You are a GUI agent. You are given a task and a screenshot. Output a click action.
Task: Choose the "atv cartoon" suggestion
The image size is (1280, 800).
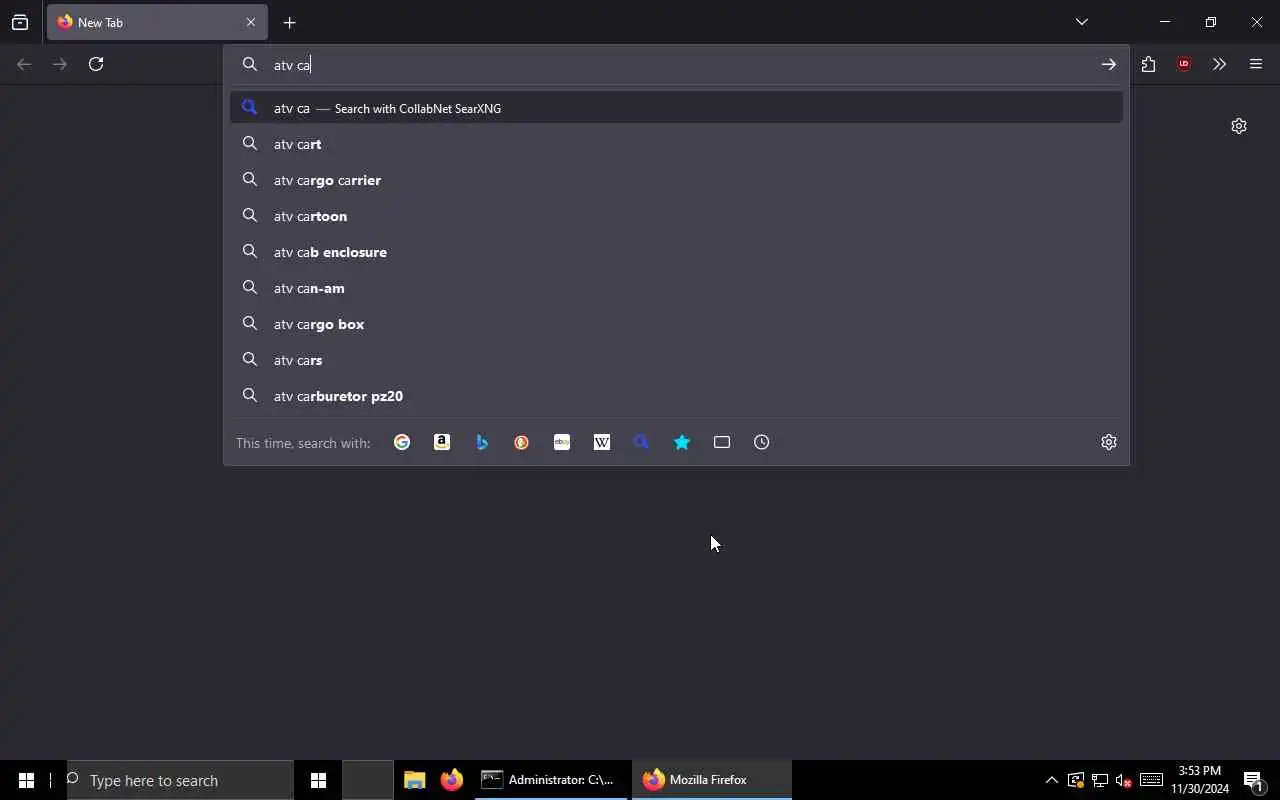(676, 216)
